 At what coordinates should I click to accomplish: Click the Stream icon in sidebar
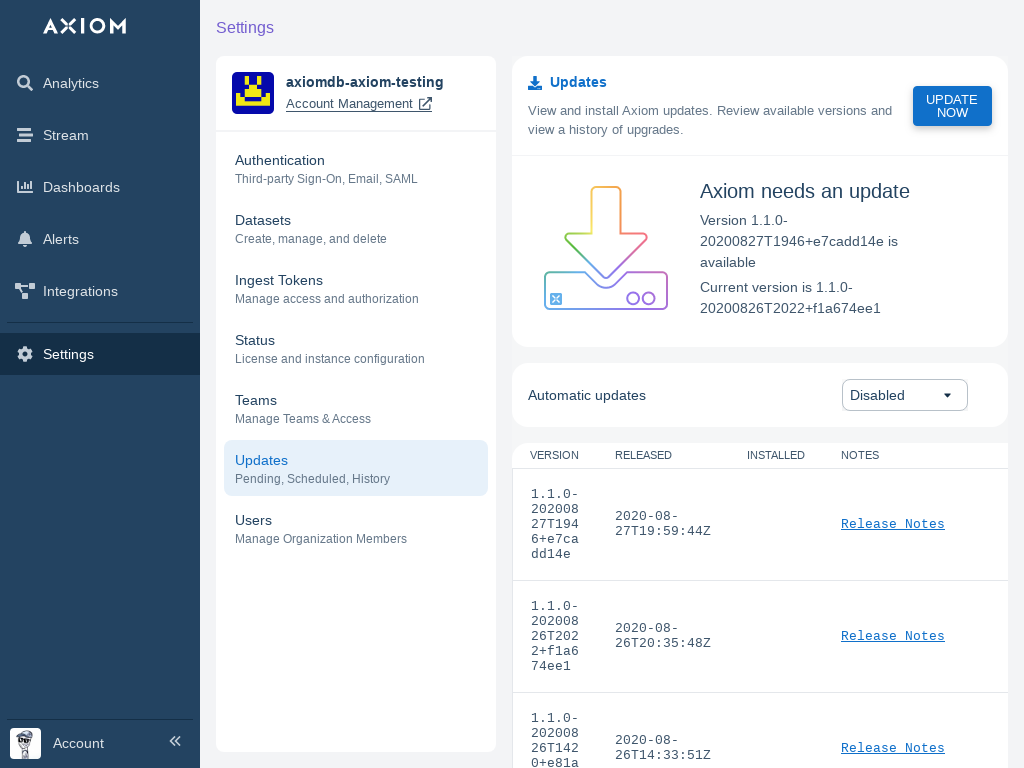pos(25,135)
